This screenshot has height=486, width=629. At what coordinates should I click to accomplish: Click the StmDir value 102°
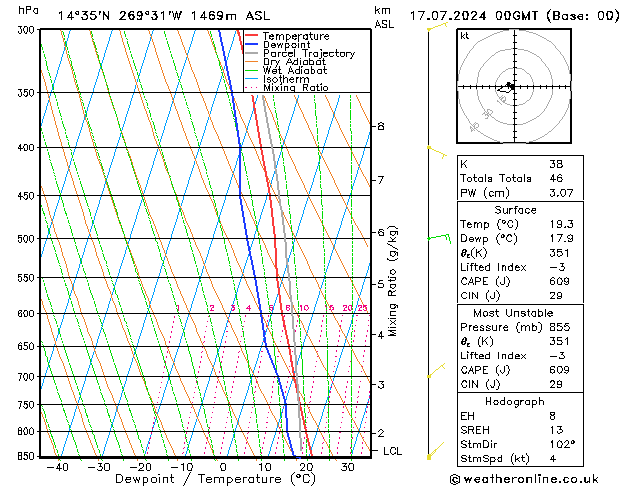(562, 445)
